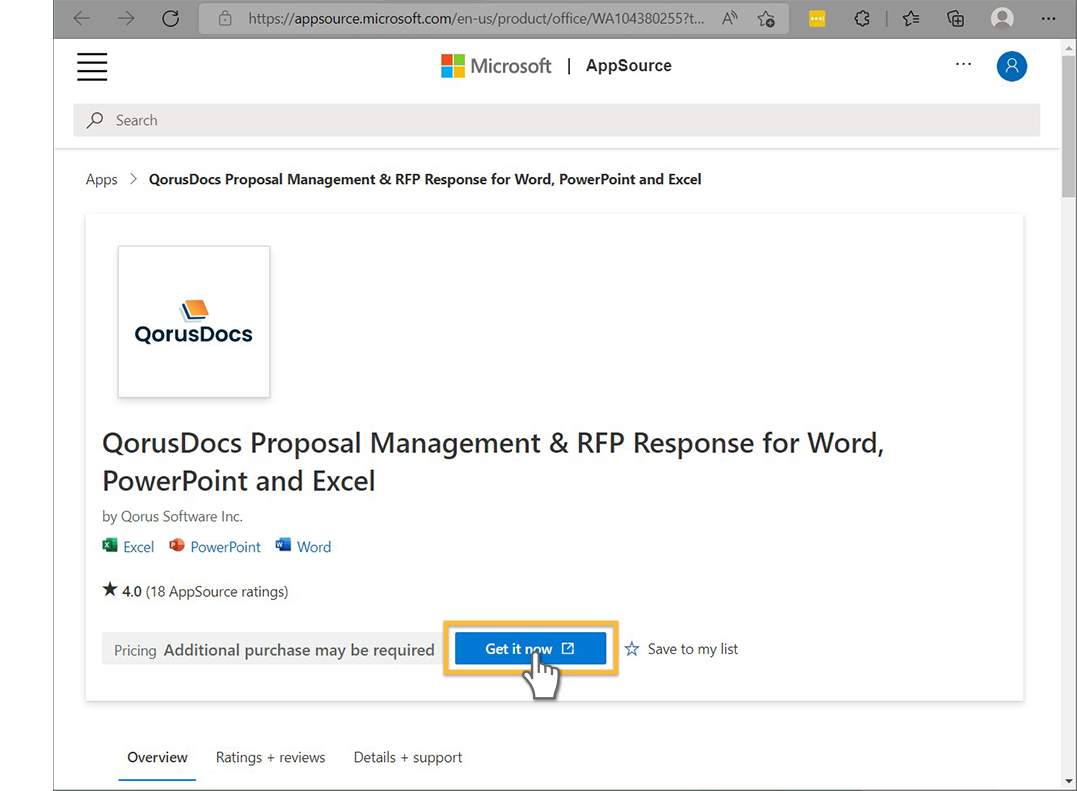
Task: Open the Excel link
Action: click(x=139, y=547)
